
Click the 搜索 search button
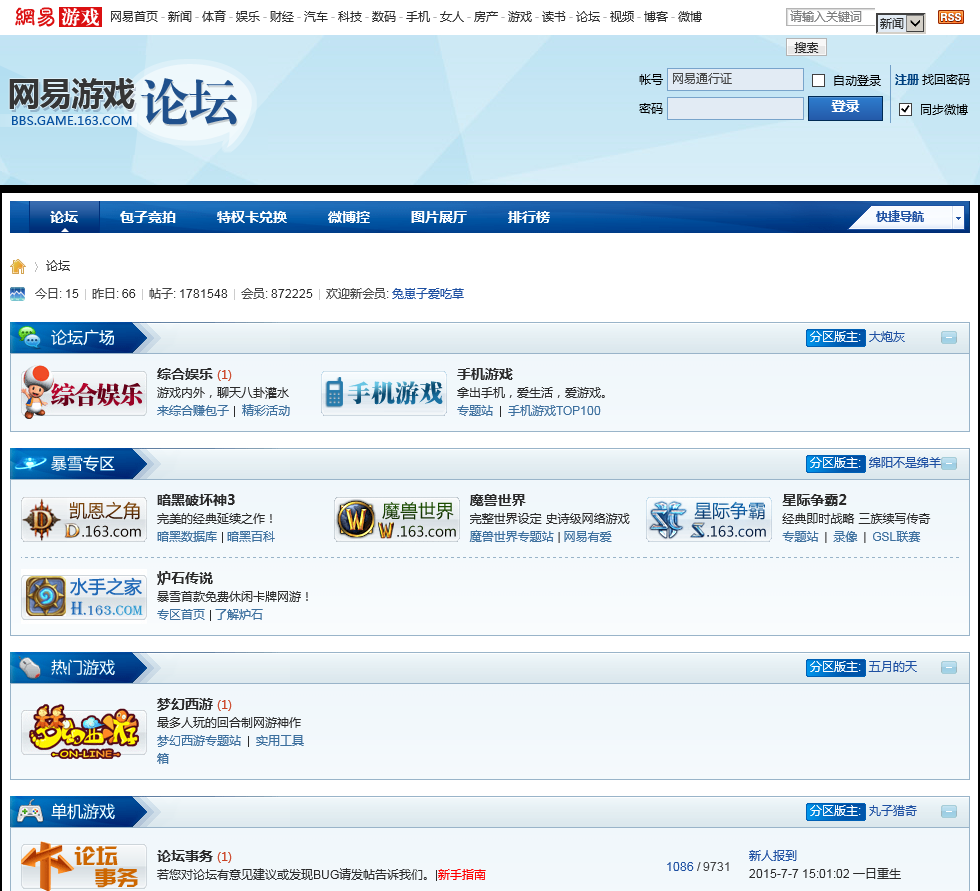(806, 47)
